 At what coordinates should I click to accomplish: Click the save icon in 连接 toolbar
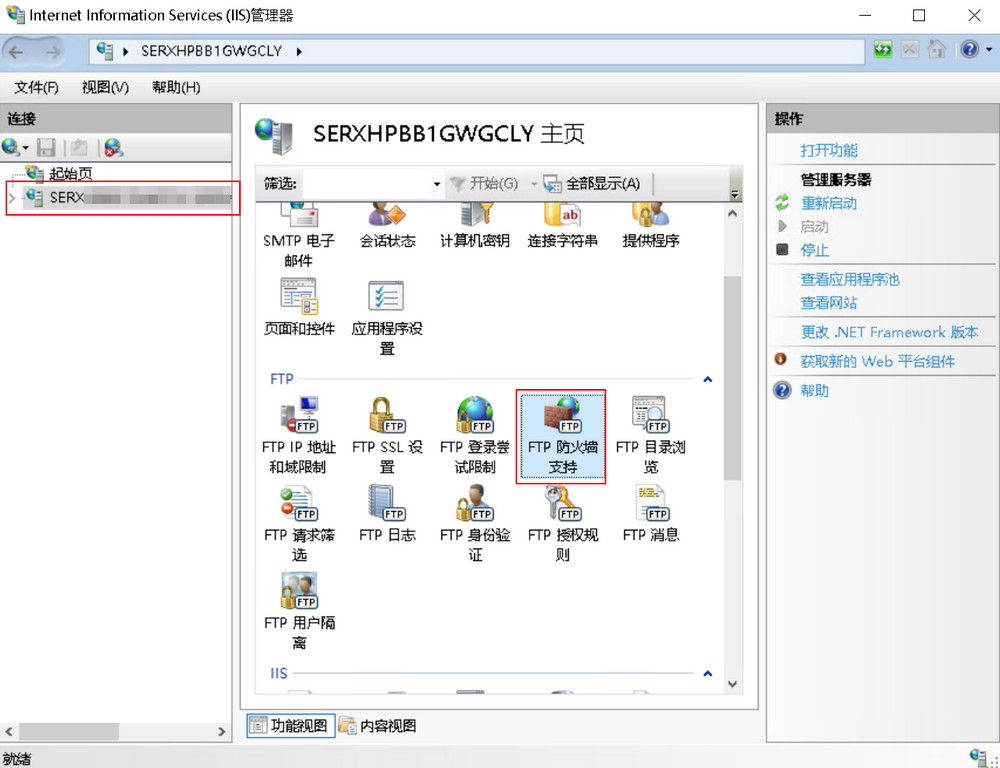(46, 147)
